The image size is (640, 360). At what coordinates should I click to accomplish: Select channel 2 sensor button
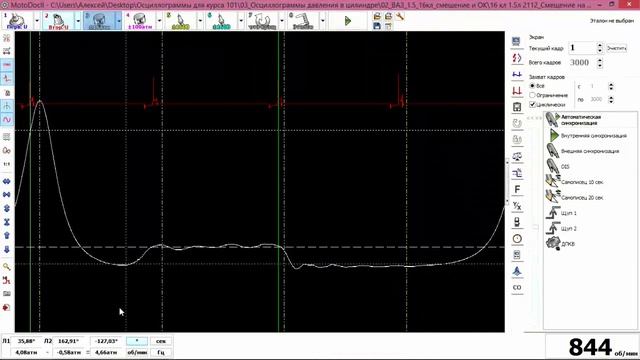[58, 21]
